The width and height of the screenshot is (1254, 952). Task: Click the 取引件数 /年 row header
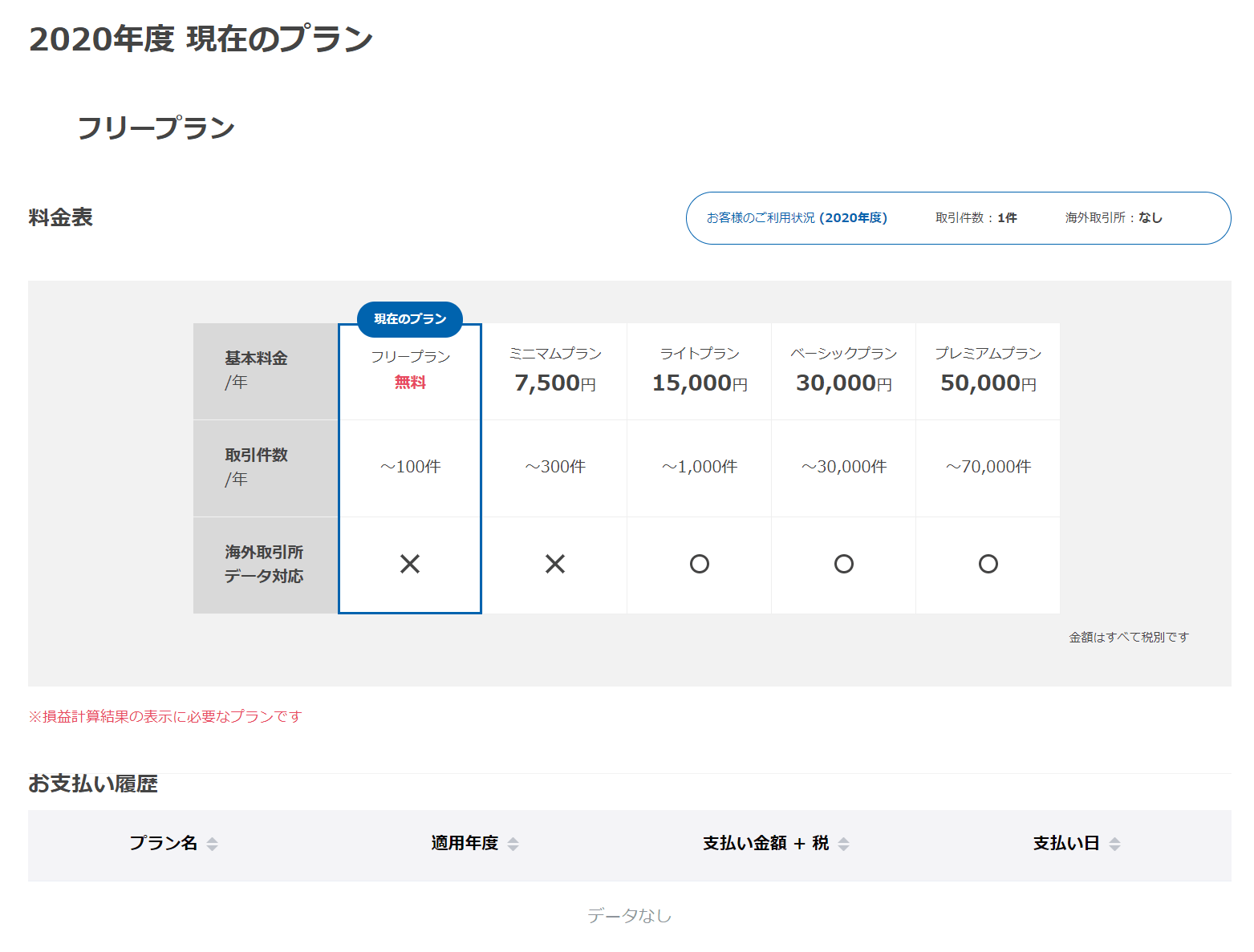(x=266, y=468)
